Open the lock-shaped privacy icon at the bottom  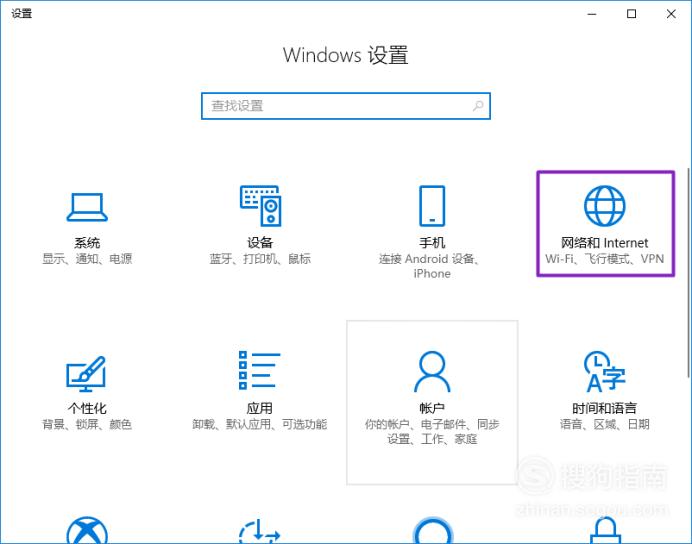tap(605, 530)
